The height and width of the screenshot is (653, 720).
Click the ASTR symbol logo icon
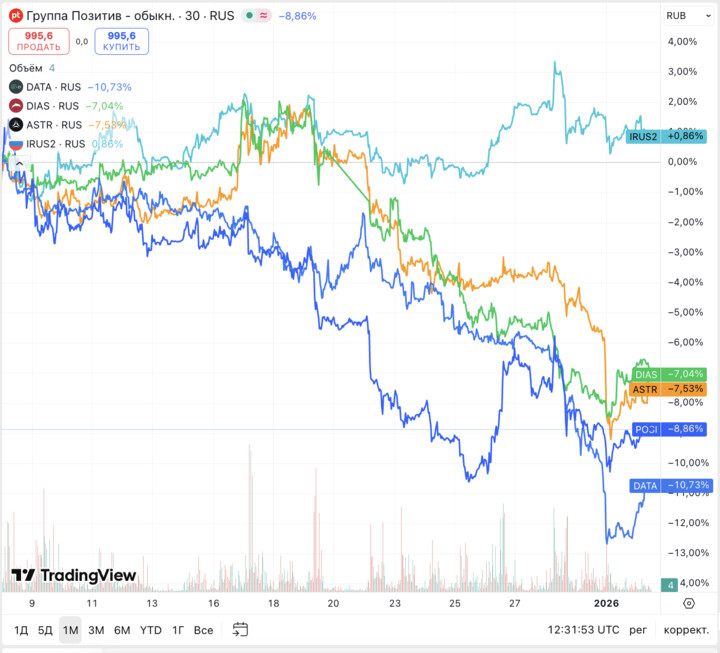[15, 125]
